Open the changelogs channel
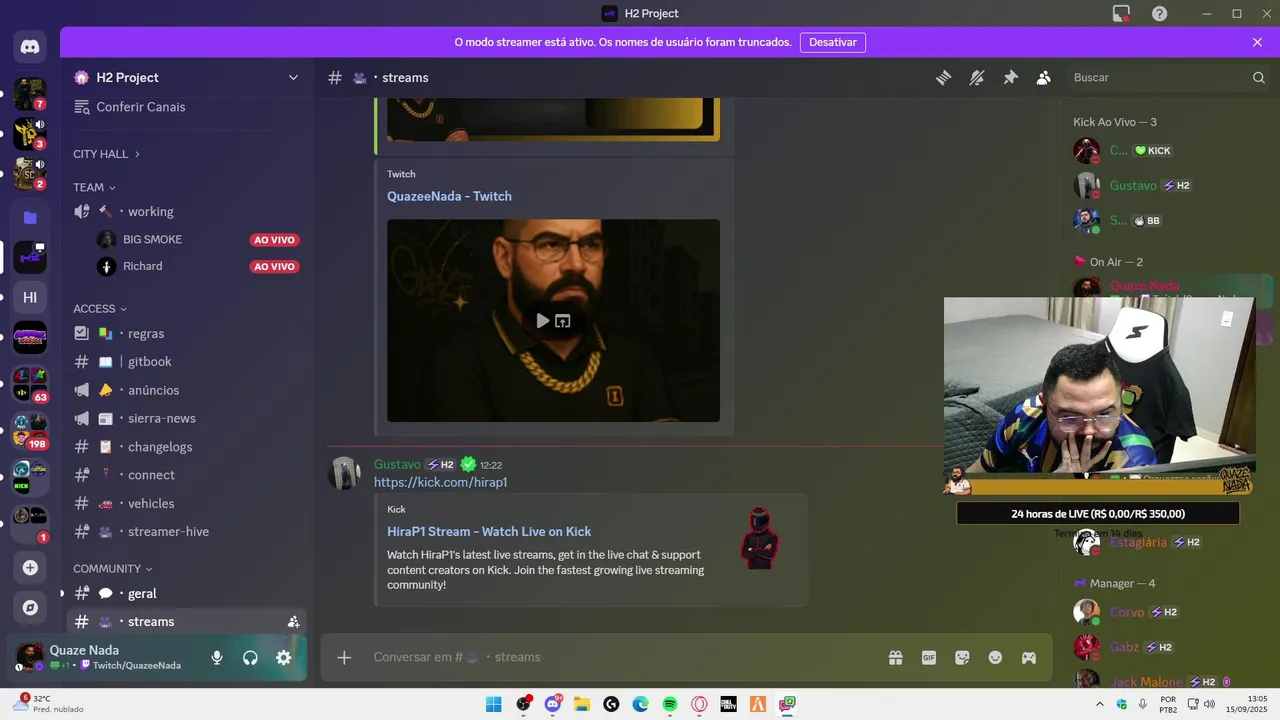Screen dimensions: 1280x720 (x=186, y=447)
